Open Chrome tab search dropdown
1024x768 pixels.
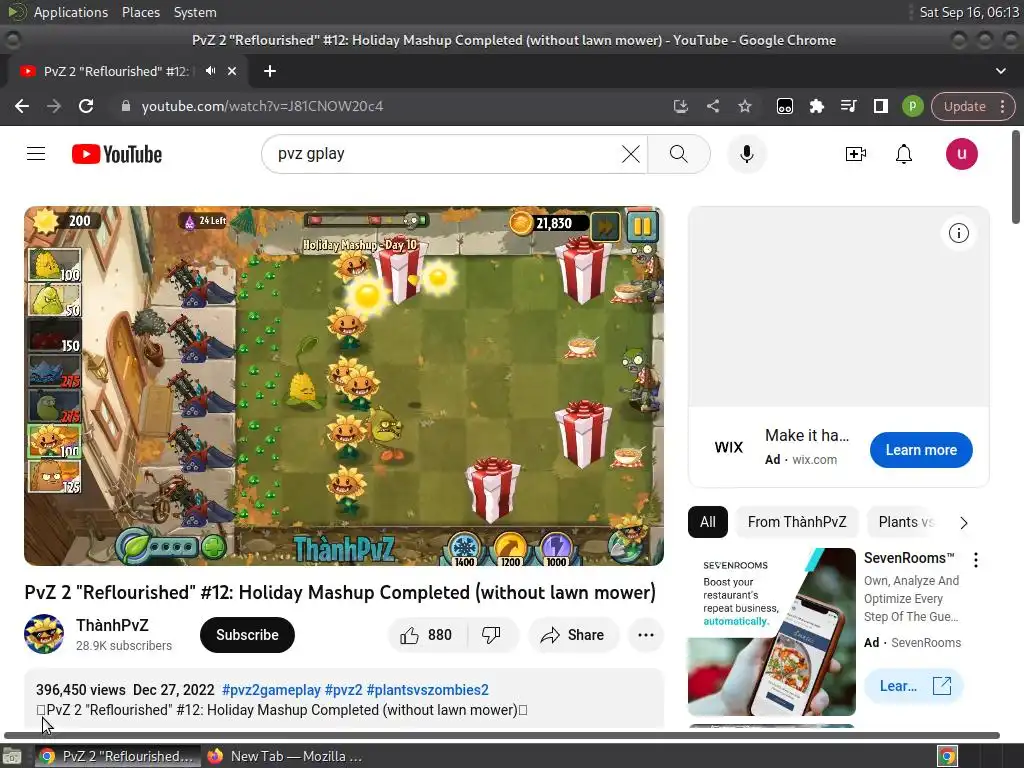point(1000,71)
